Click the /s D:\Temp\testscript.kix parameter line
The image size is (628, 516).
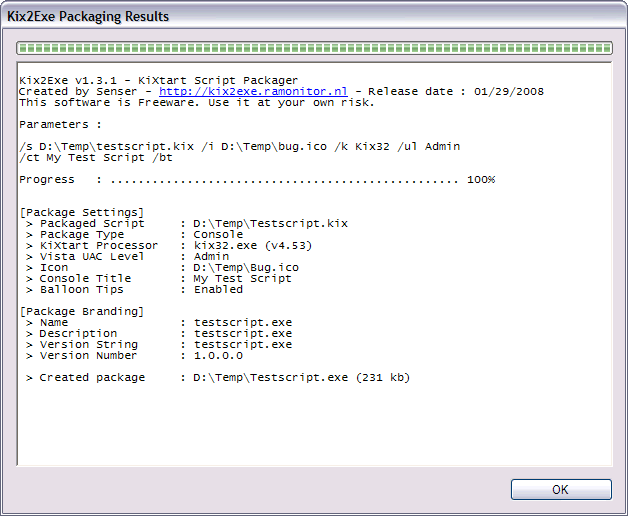click(x=239, y=146)
